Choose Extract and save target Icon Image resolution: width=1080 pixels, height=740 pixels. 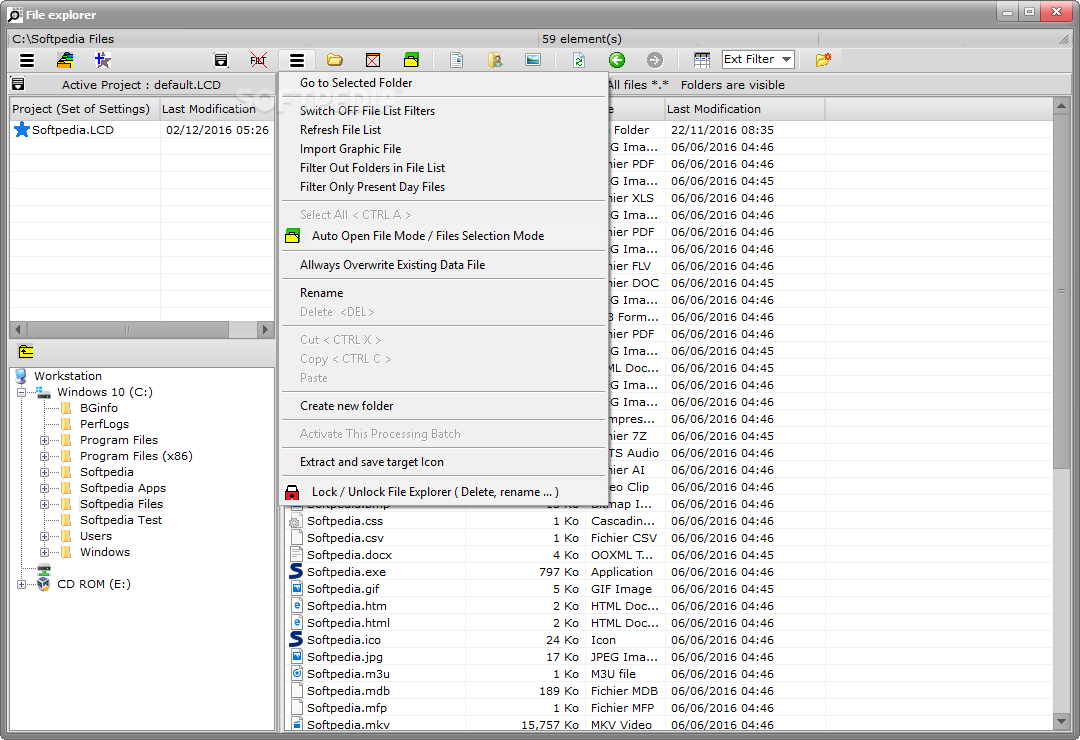coord(371,462)
